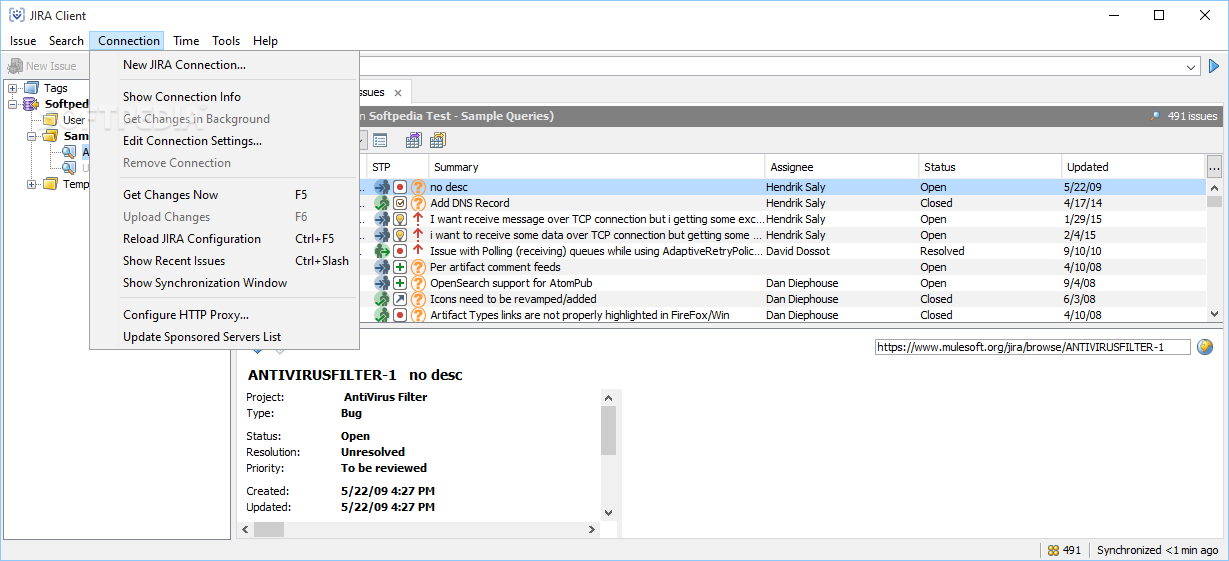Select the 'Add DNS Record' summary cell
Screen dimensions: 1229x561
597,203
